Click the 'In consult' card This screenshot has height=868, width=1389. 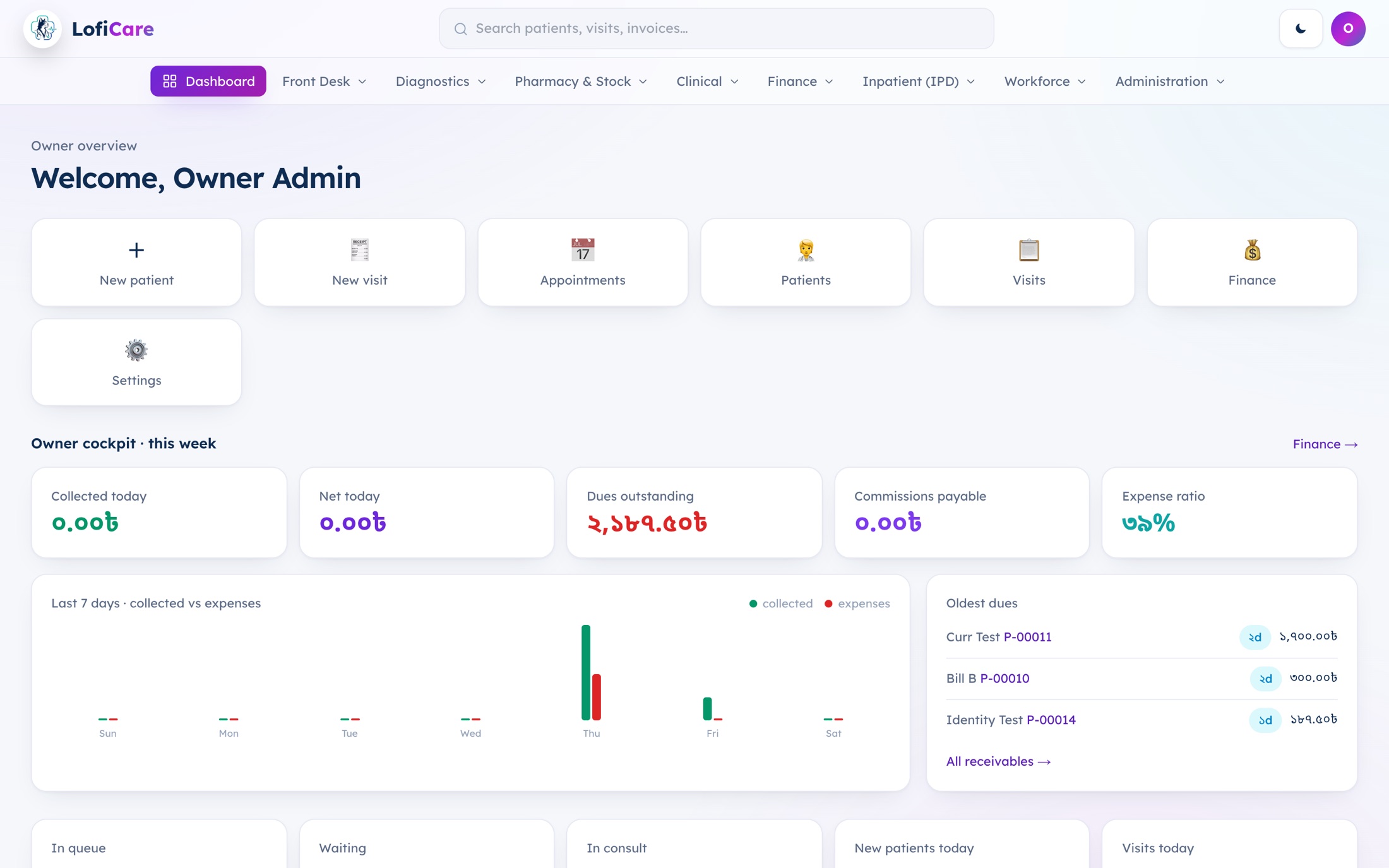click(694, 844)
